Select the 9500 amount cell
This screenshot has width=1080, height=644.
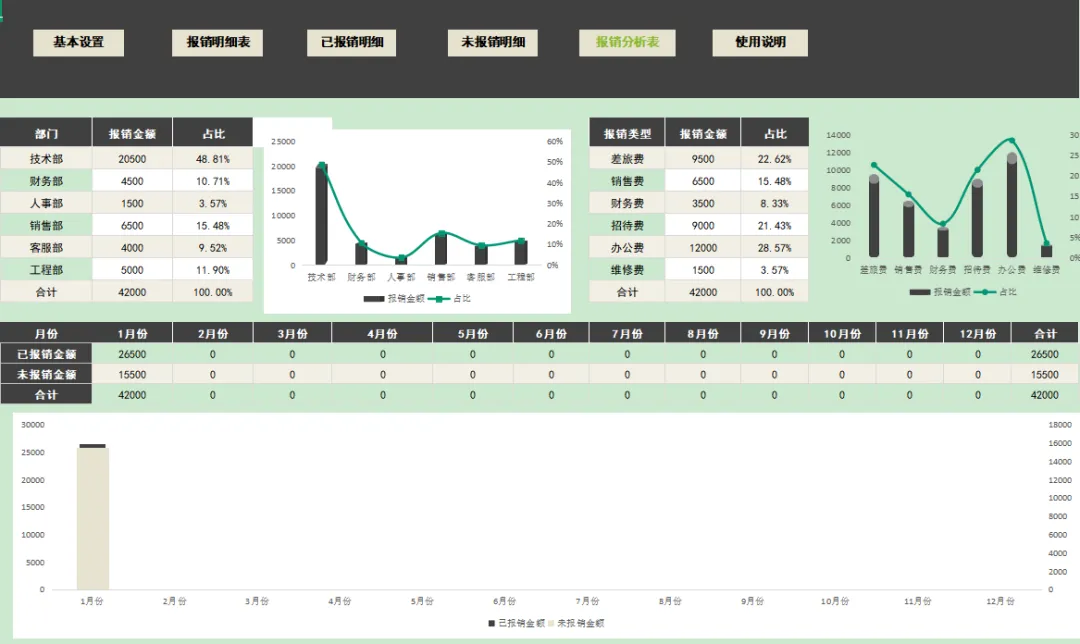click(703, 158)
